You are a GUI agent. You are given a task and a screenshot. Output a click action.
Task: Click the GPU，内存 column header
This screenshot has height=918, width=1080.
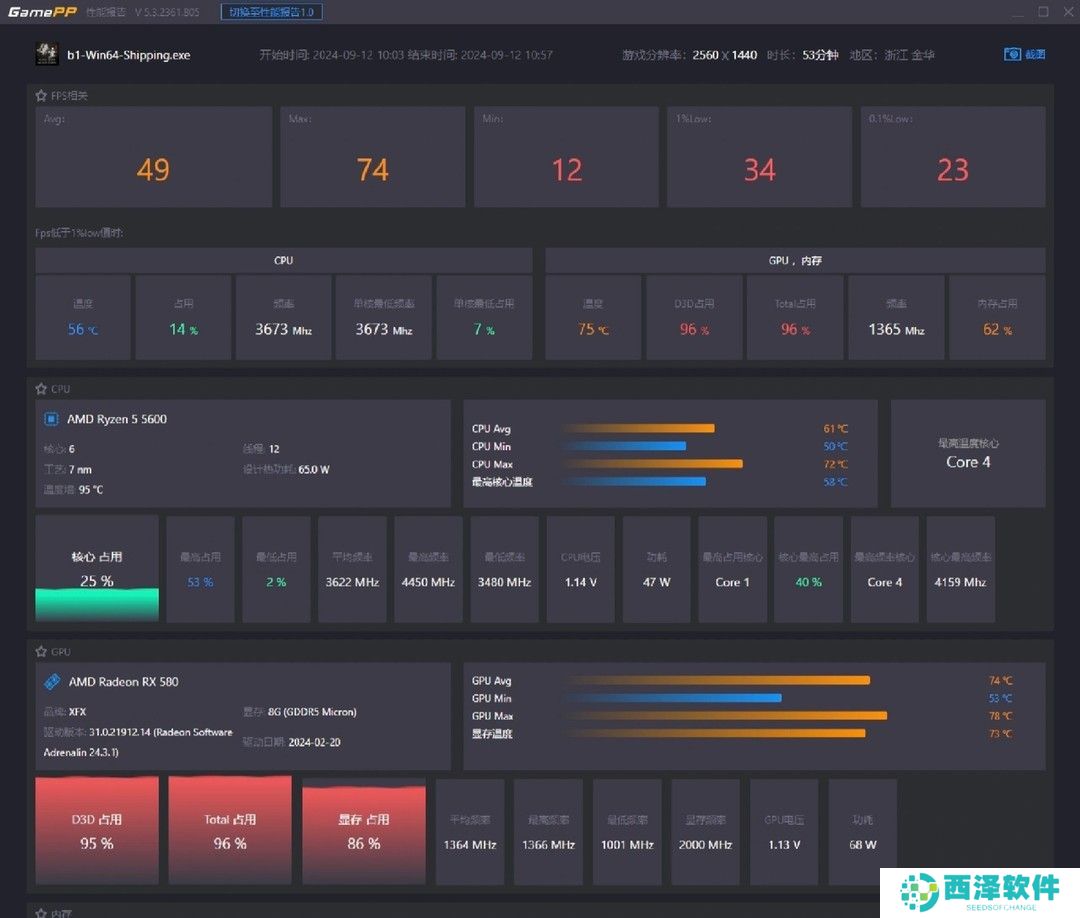[795, 260]
